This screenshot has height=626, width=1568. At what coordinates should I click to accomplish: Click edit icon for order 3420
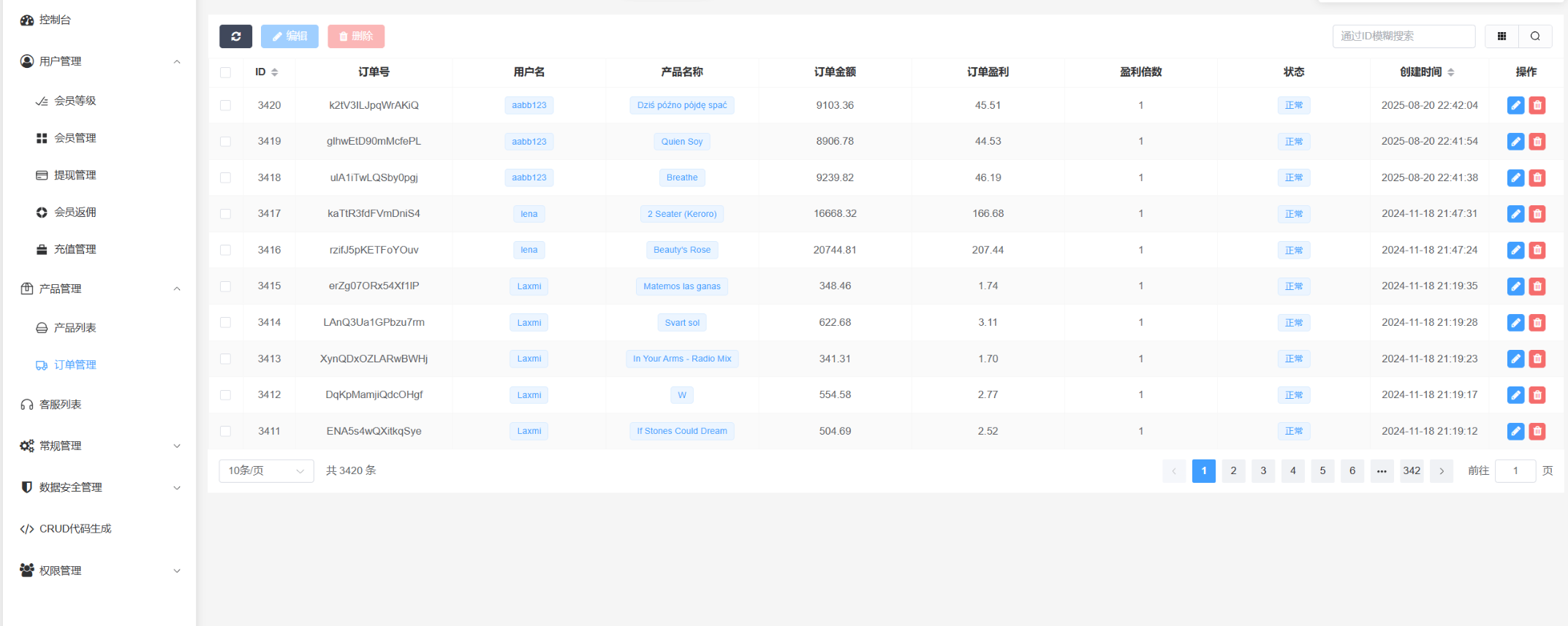1515,105
